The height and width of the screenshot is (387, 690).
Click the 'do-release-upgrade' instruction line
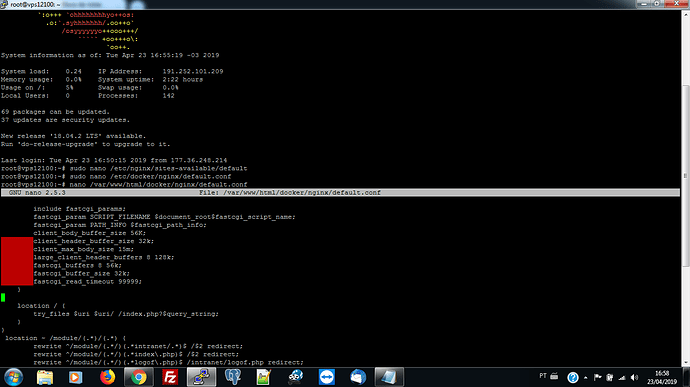85,144
